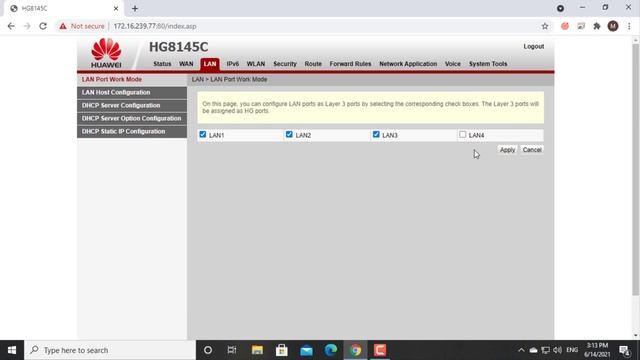The width and height of the screenshot is (640, 360).
Task: Log out via Logout link
Action: click(x=533, y=47)
